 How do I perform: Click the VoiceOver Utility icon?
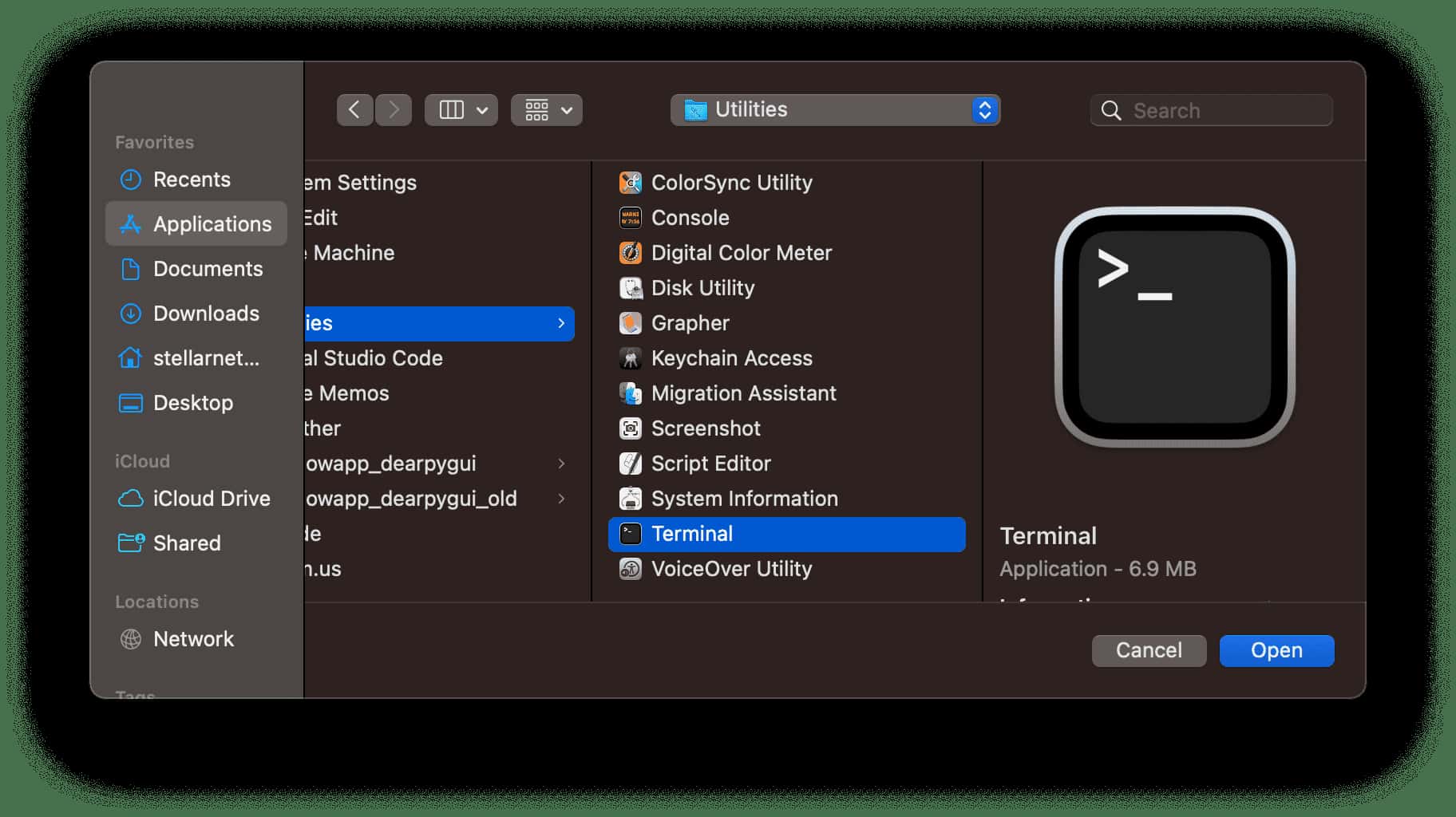pos(631,569)
